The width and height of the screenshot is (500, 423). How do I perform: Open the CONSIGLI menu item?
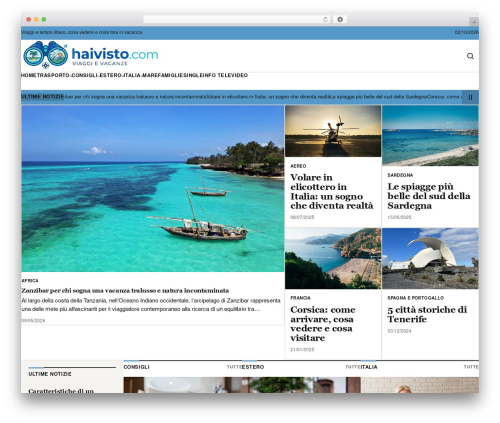click(x=84, y=75)
